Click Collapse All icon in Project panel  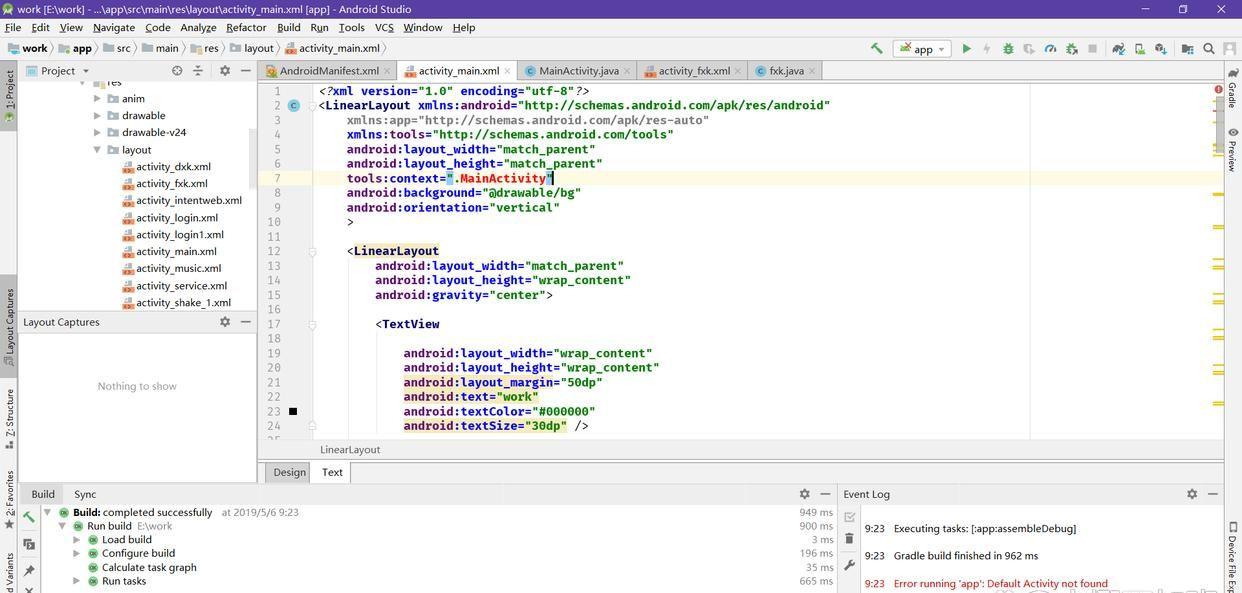(198, 71)
